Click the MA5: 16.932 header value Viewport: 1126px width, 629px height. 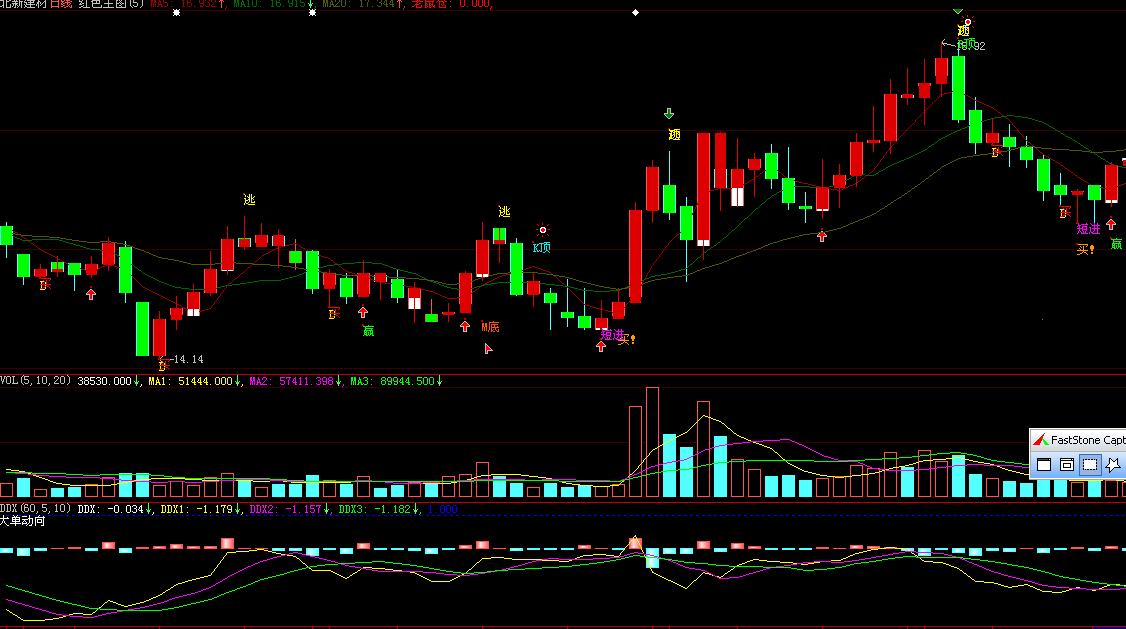tap(183, 4)
